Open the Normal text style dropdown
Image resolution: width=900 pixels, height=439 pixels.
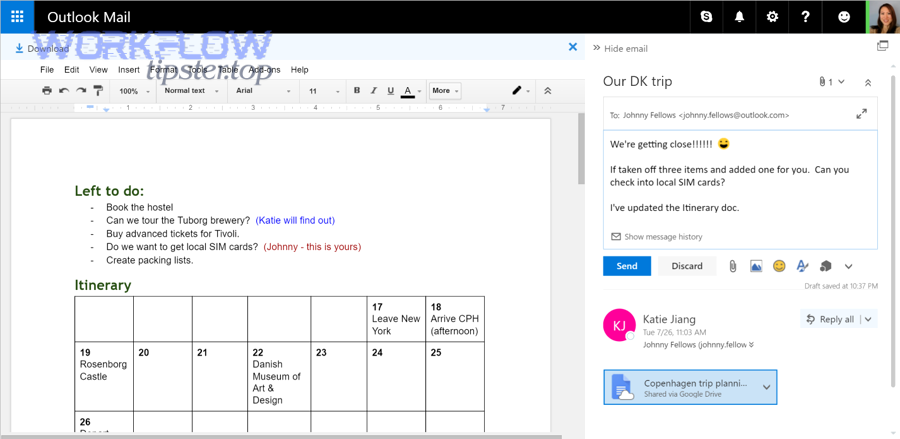point(192,91)
